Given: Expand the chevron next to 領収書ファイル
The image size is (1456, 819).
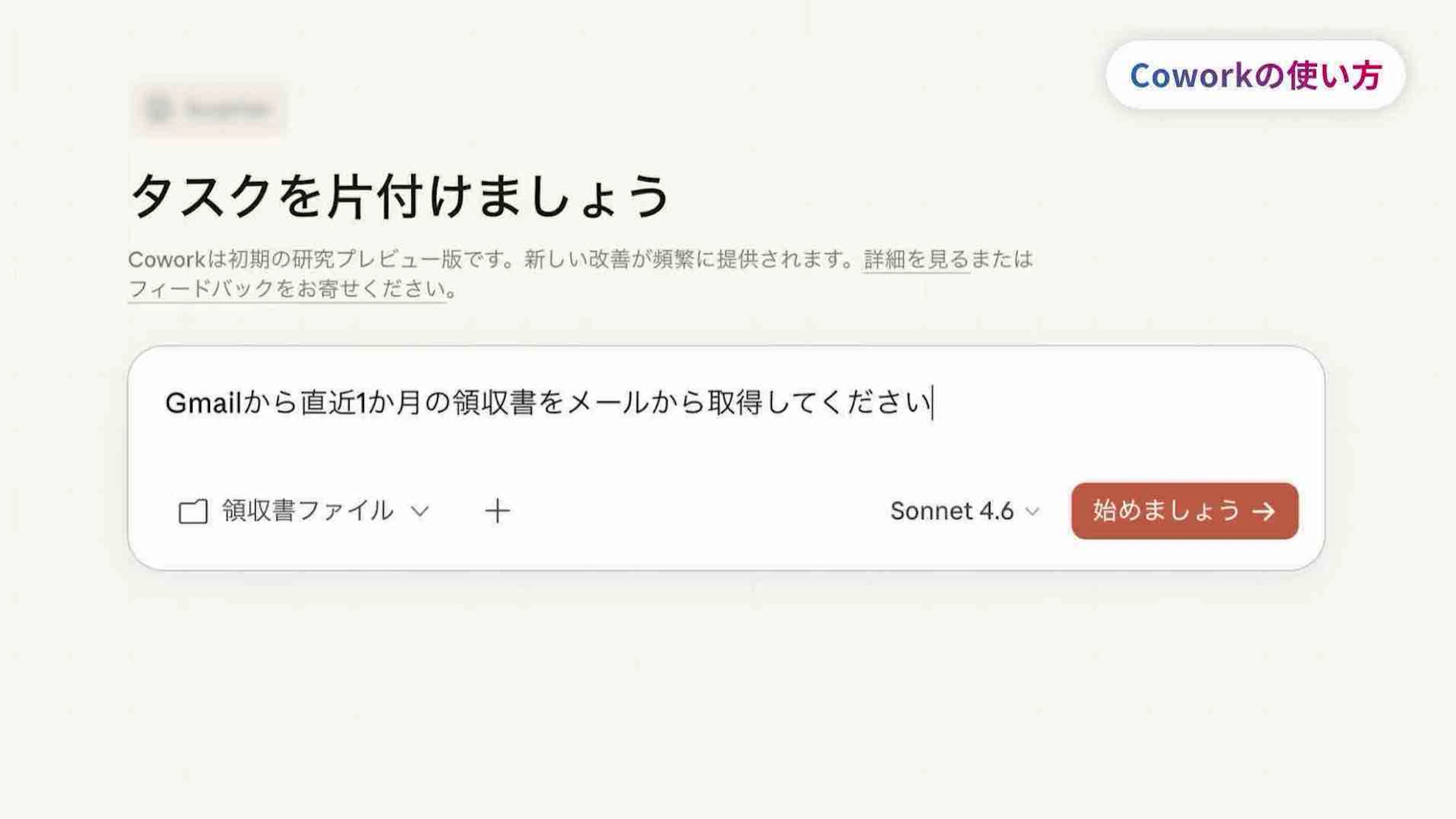Looking at the screenshot, I should 420,511.
